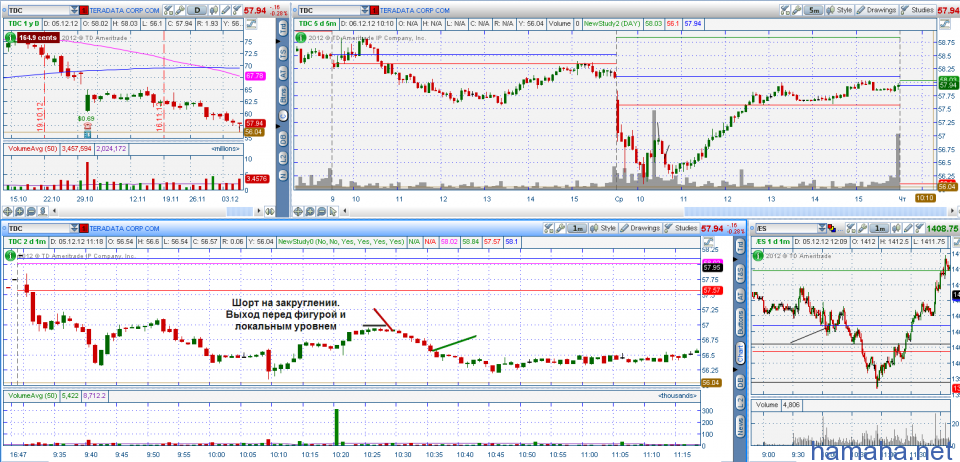
Task: Click pan crosshair icon below 5-minute chart
Action: 298,211
